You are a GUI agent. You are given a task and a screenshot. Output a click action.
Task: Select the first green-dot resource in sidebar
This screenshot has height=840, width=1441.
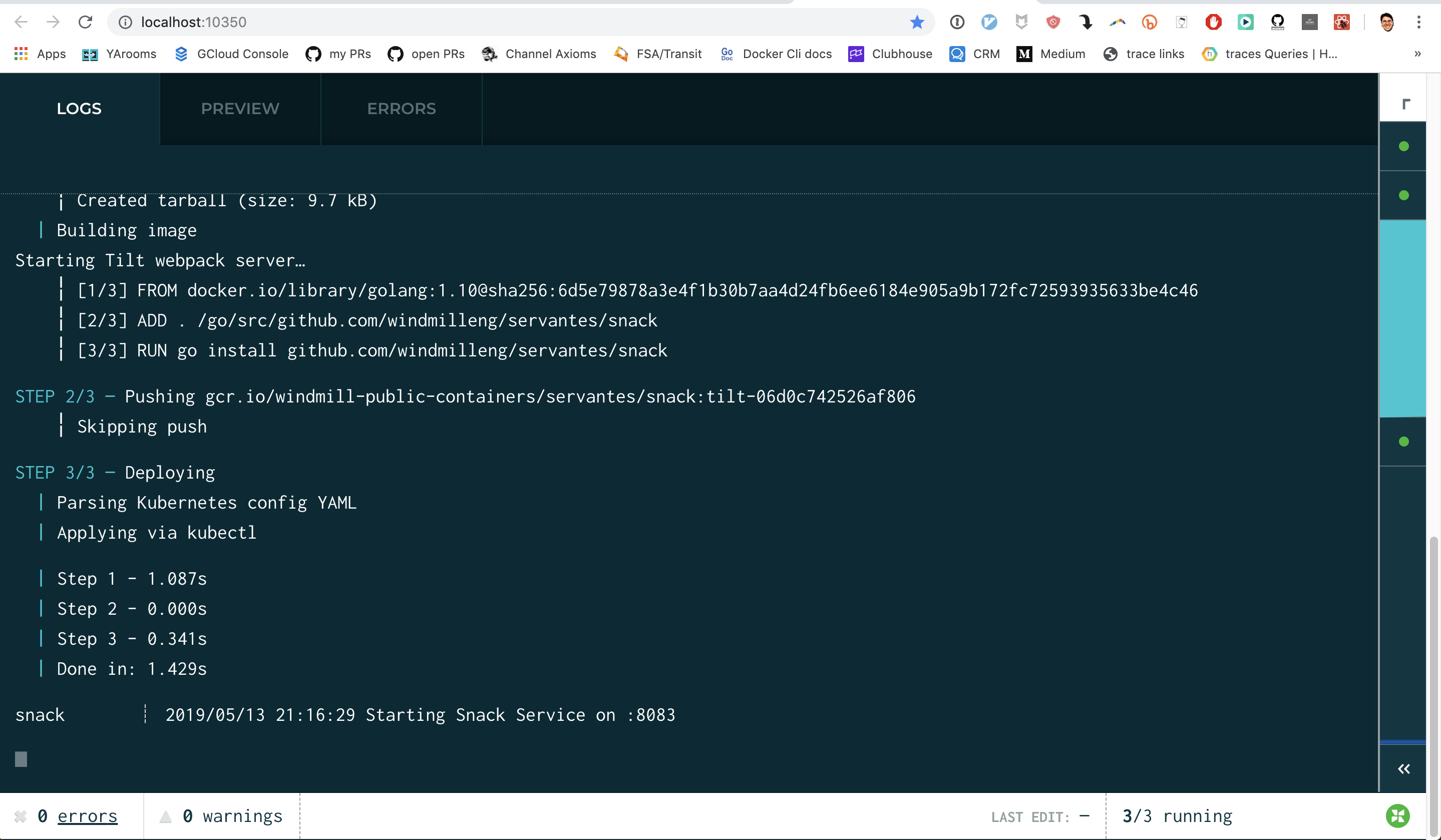[1403, 146]
